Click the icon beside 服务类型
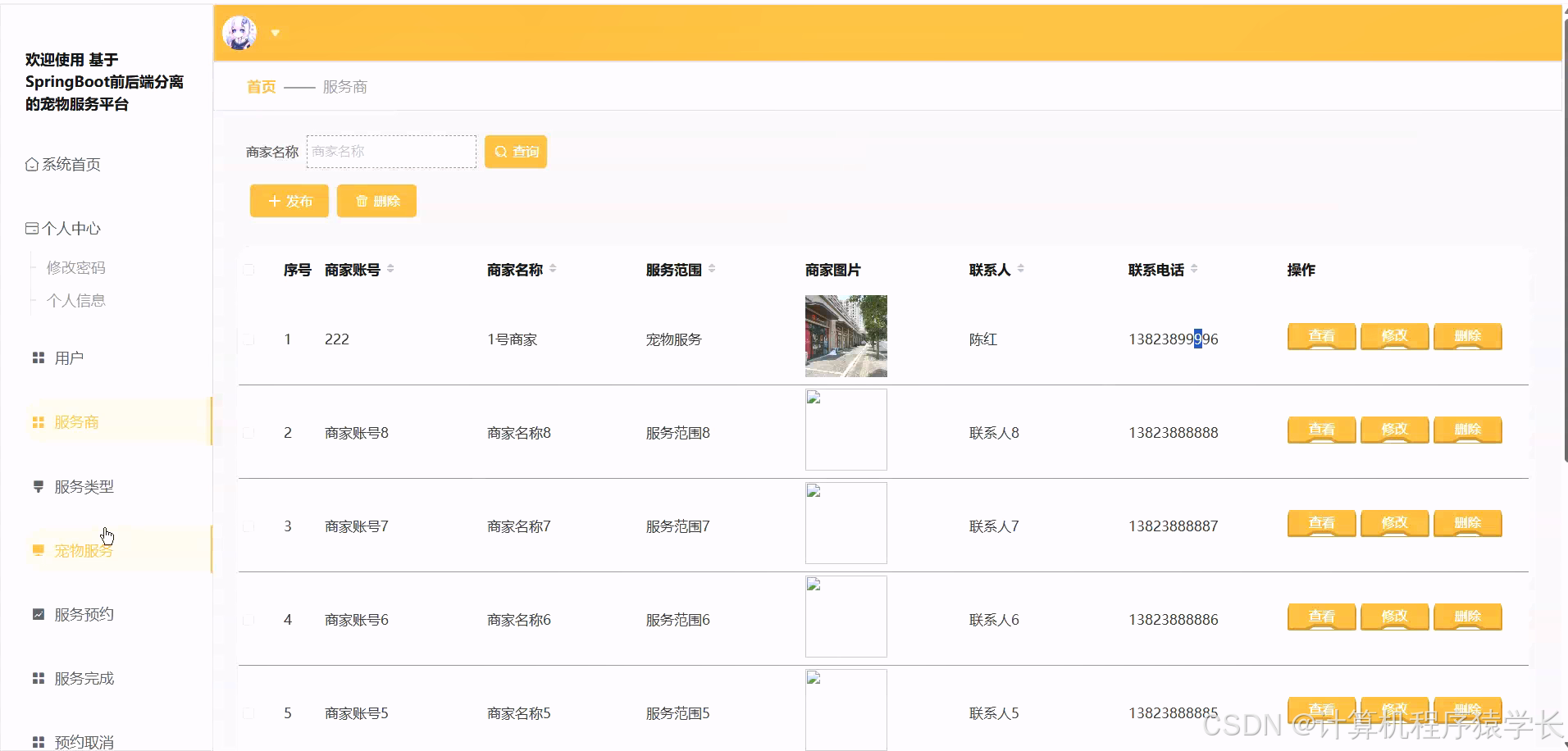The image size is (1568, 751). (x=38, y=486)
